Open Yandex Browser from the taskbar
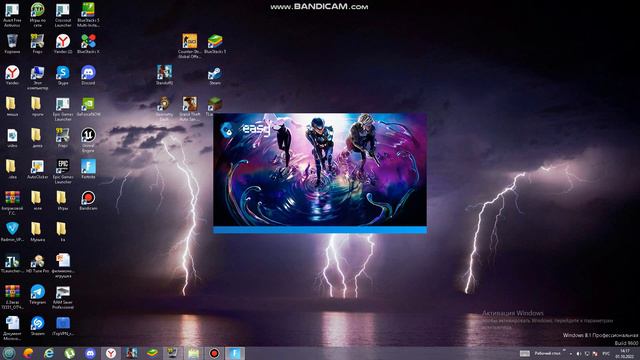 point(111,353)
